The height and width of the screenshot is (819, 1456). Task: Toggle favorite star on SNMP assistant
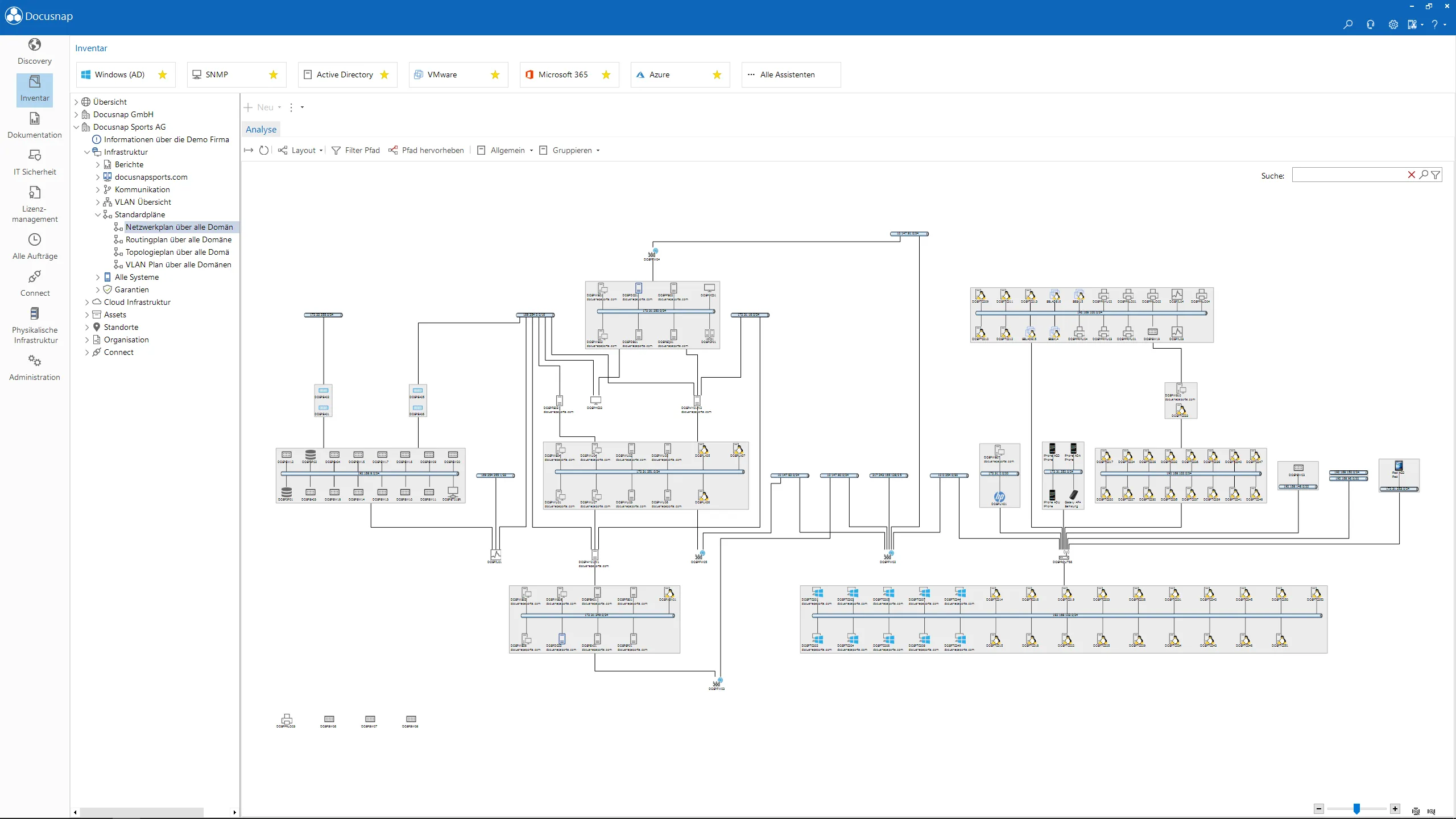click(274, 75)
